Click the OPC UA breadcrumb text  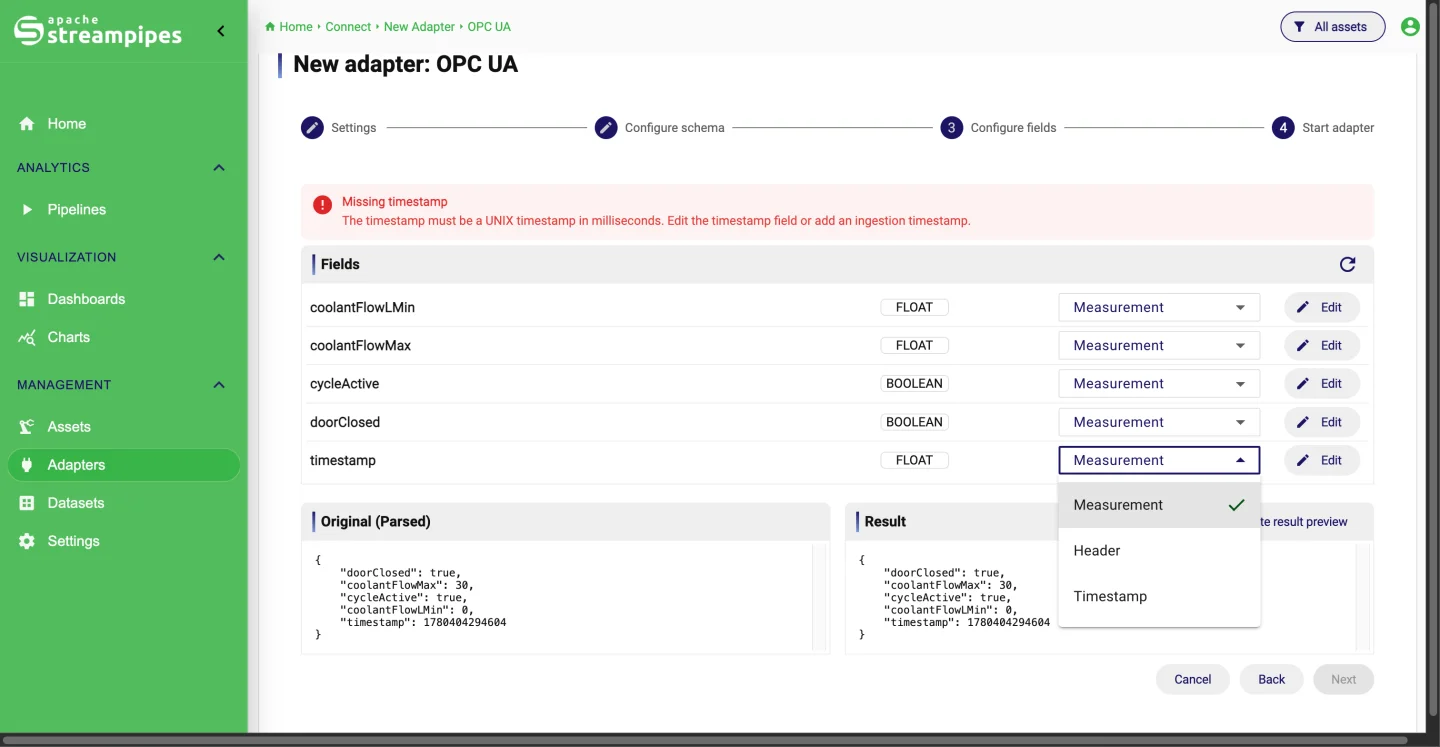(489, 27)
